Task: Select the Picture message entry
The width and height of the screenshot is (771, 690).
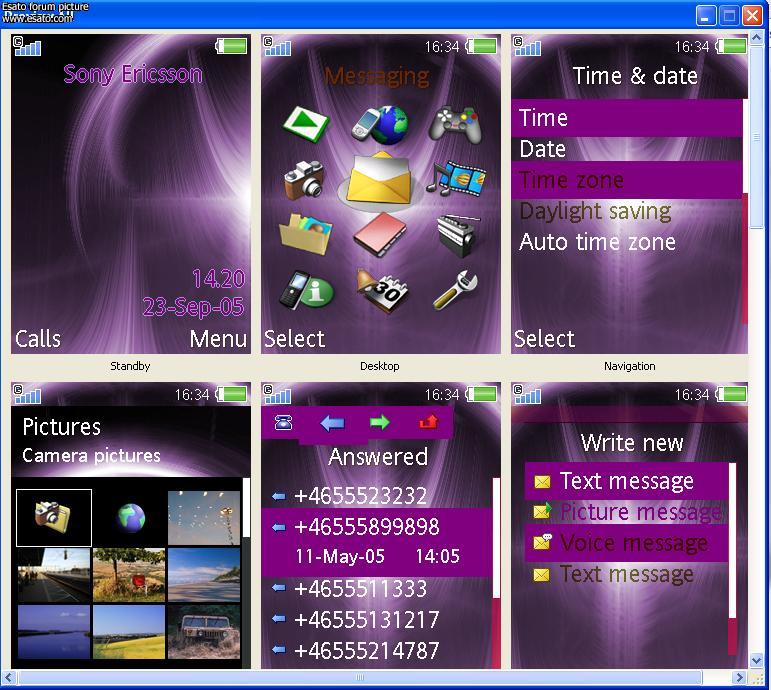Action: [626, 512]
